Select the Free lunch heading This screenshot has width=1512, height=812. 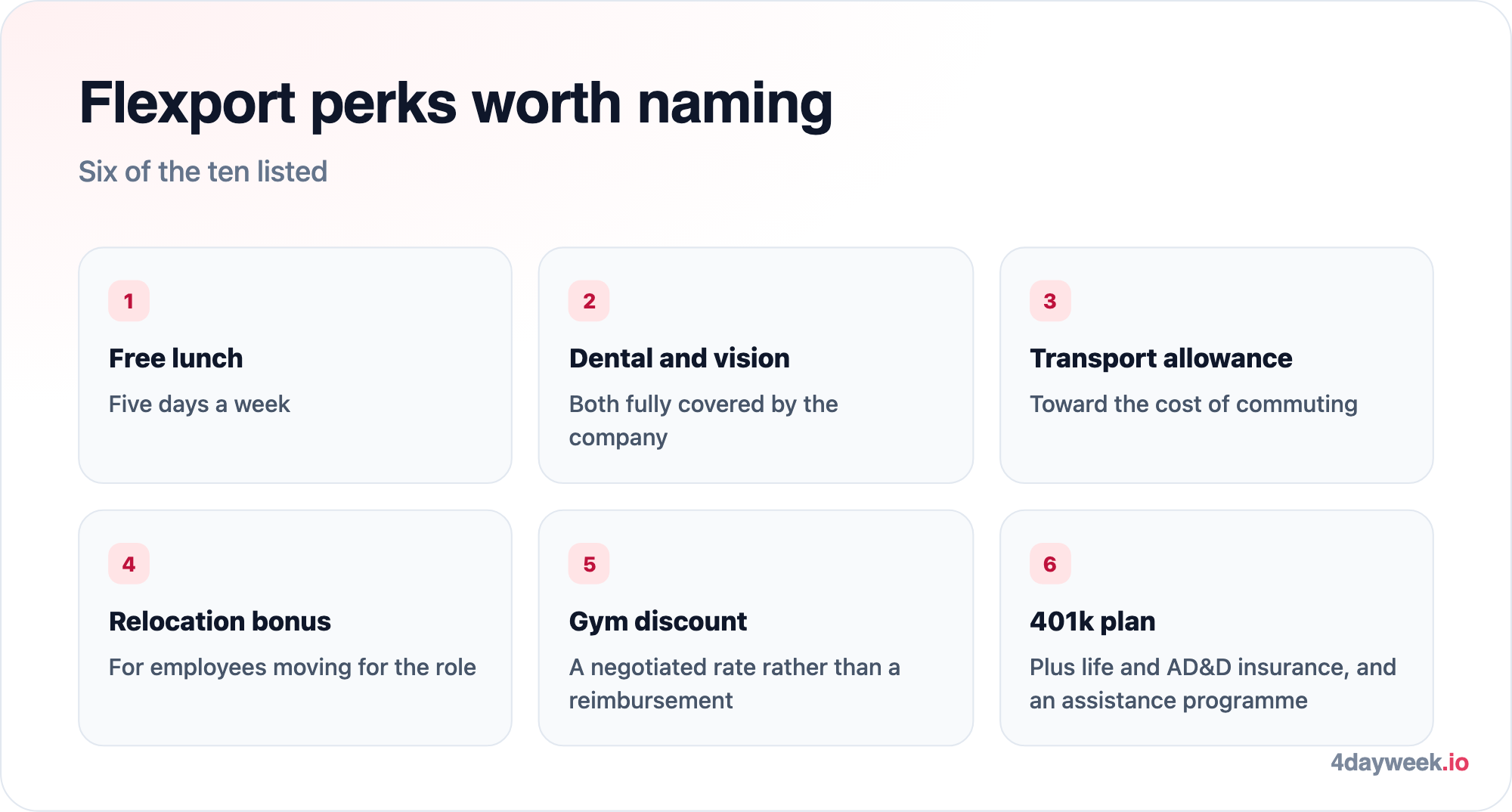176,358
